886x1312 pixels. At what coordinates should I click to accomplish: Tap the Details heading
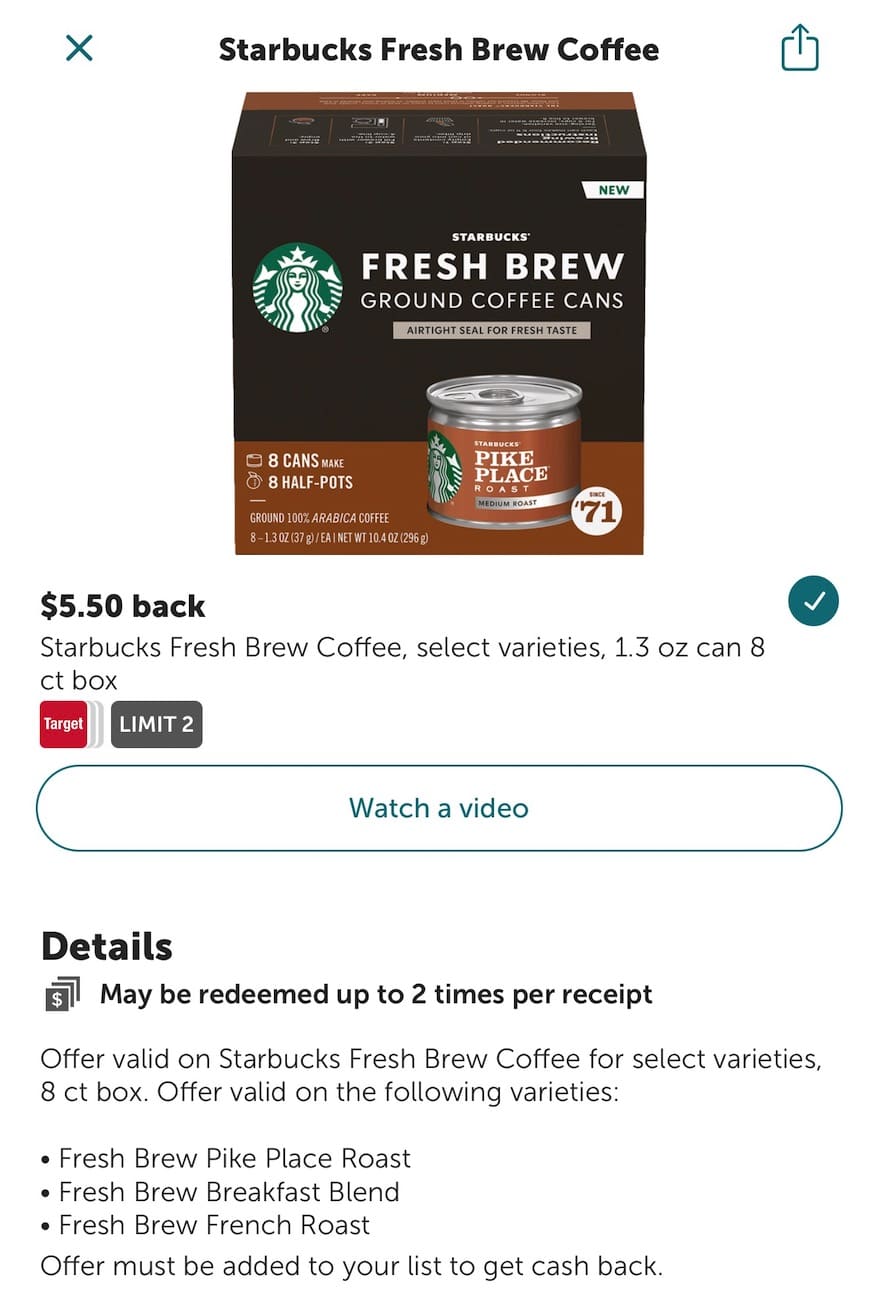coord(107,946)
